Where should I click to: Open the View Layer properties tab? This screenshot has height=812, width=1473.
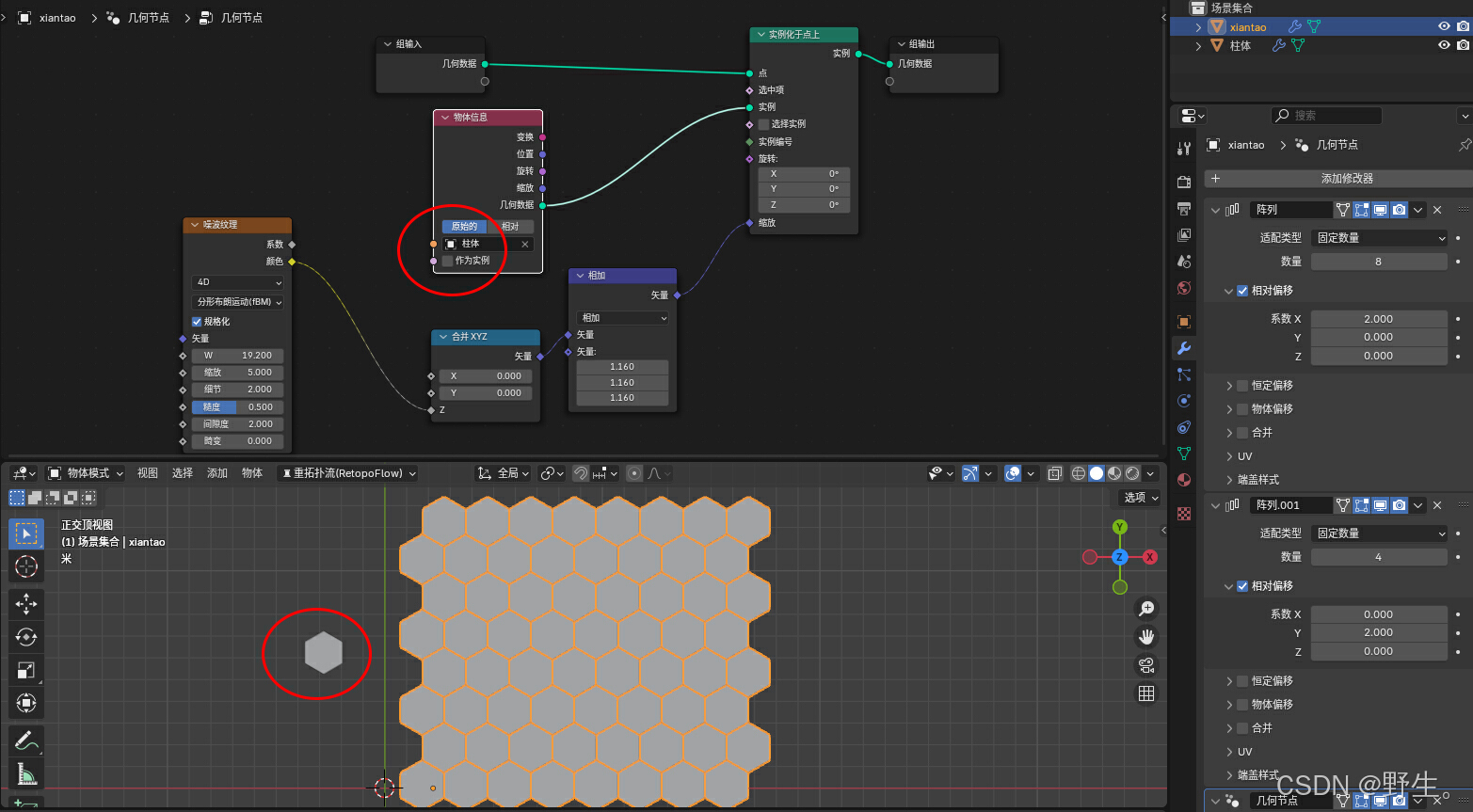tap(1184, 234)
